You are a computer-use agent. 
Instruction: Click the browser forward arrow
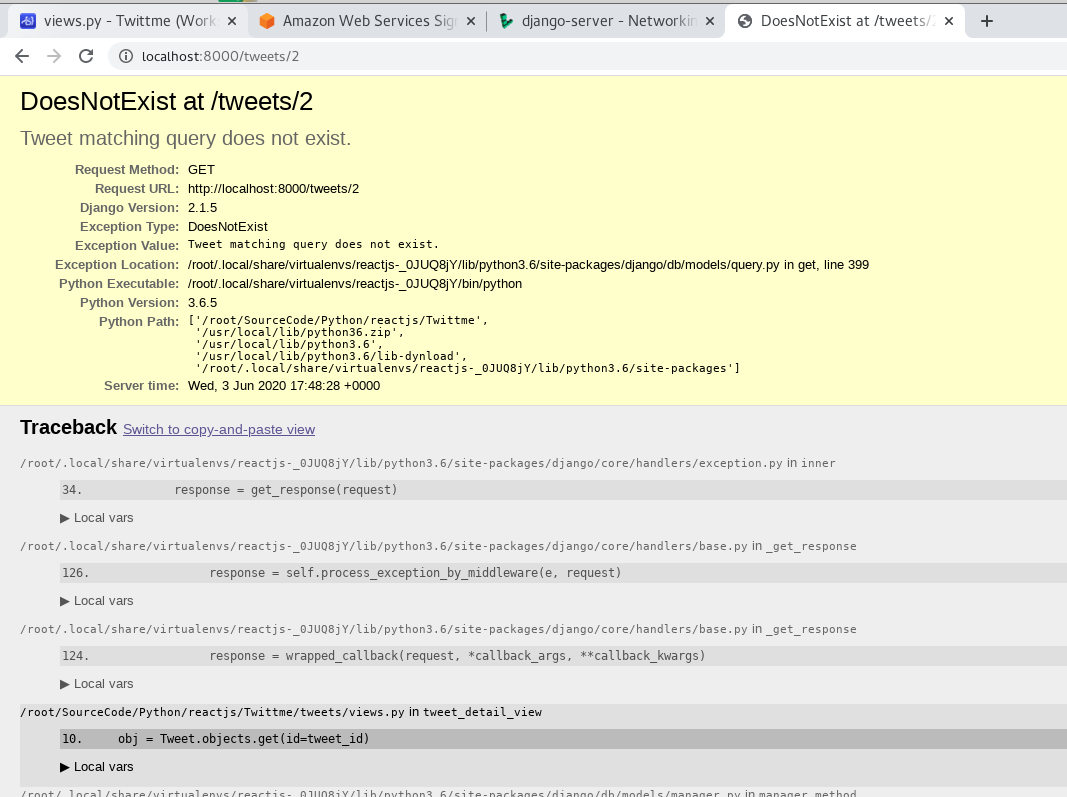click(x=54, y=56)
